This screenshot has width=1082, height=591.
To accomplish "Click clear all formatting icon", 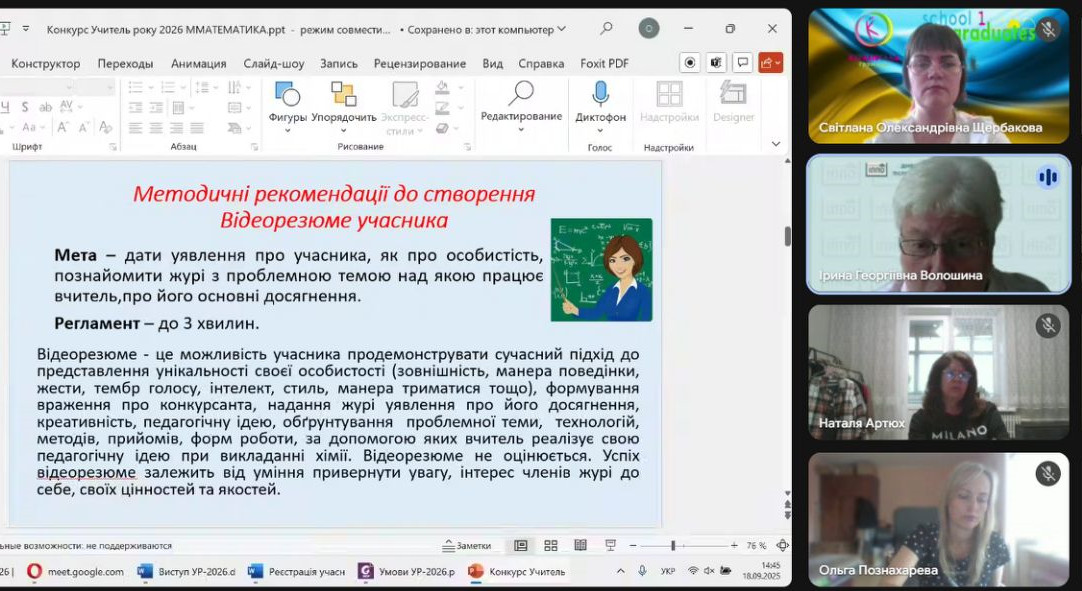I will coord(105,127).
